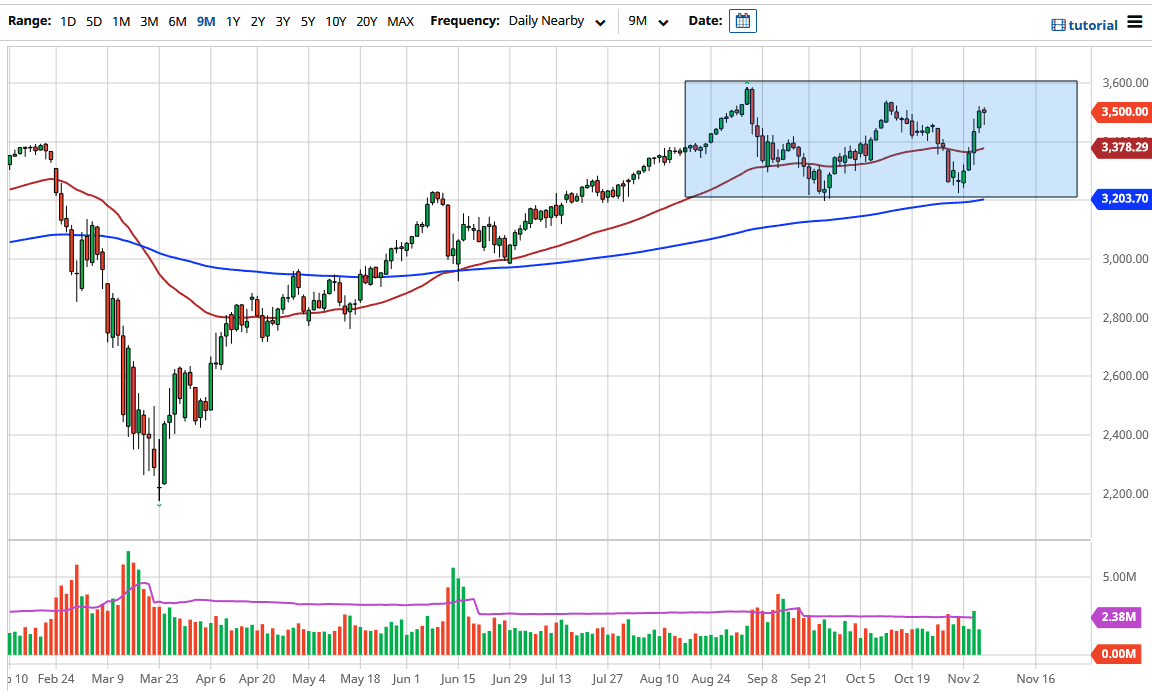Switch to the 20Y range
This screenshot has width=1152, height=695.
365,21
